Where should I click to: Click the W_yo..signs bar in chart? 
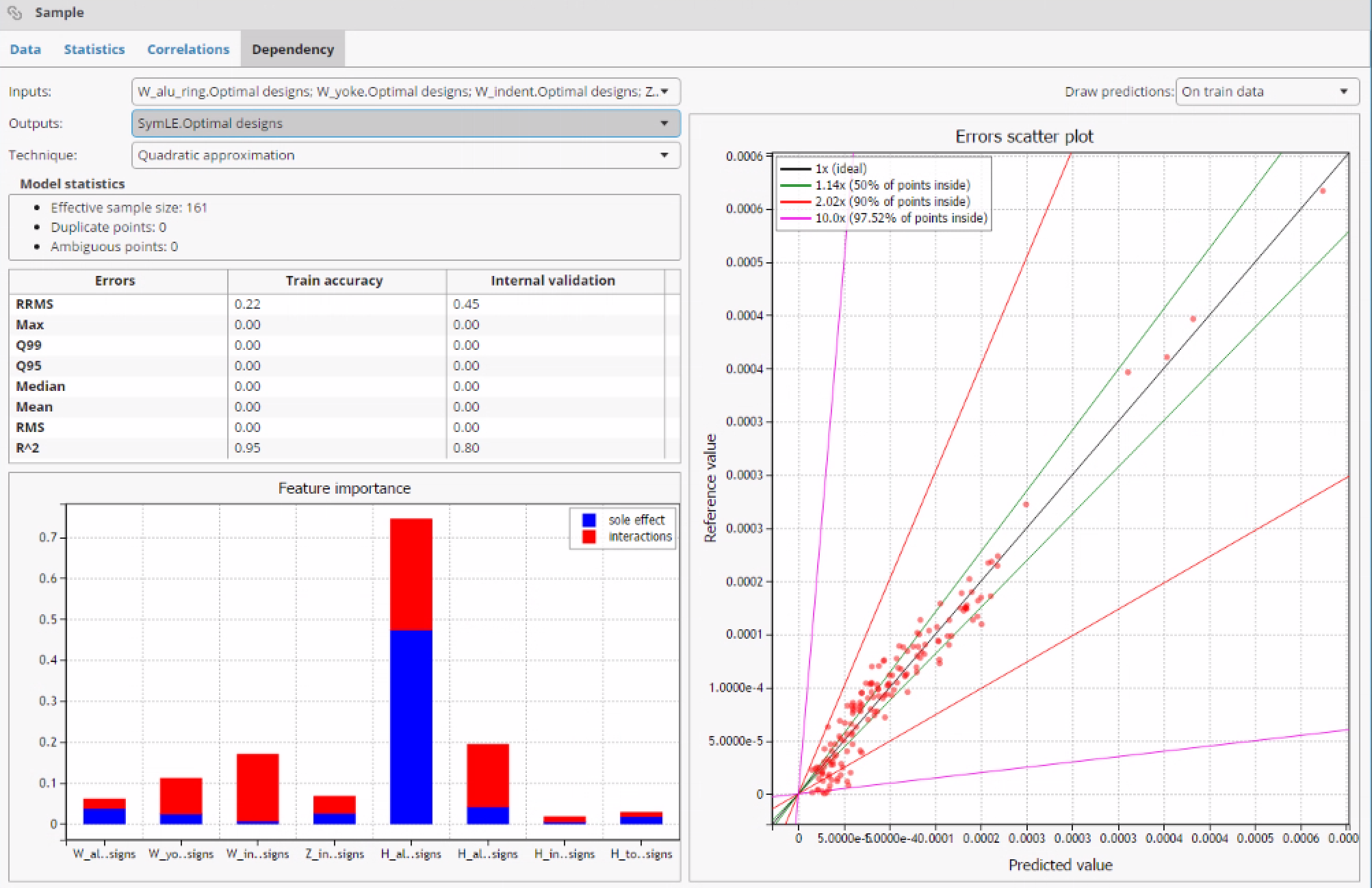(x=181, y=800)
